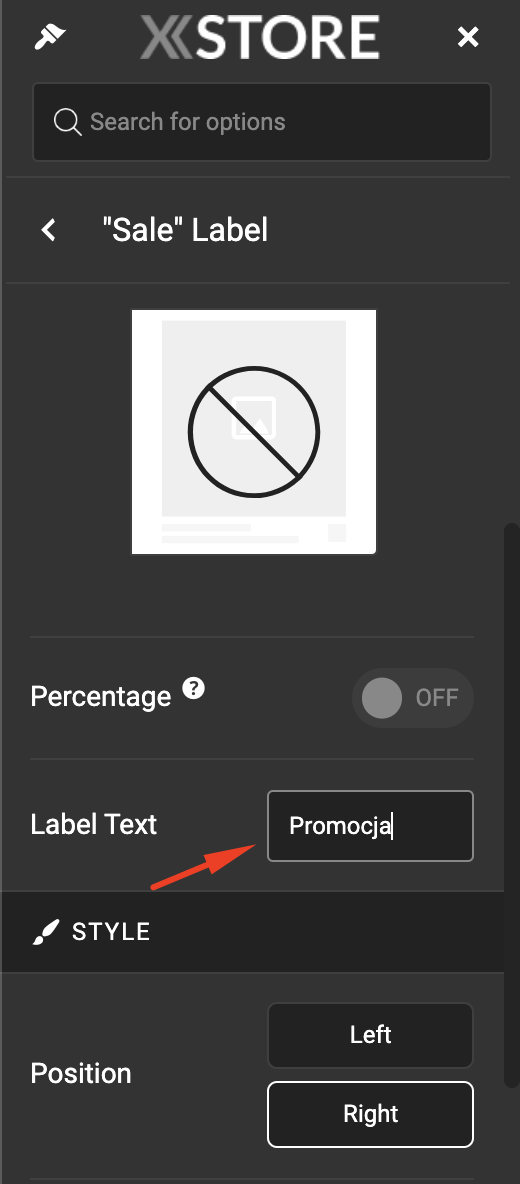Click the panel's vertical scrollbar
520x1184 pixels.
(x=512, y=804)
